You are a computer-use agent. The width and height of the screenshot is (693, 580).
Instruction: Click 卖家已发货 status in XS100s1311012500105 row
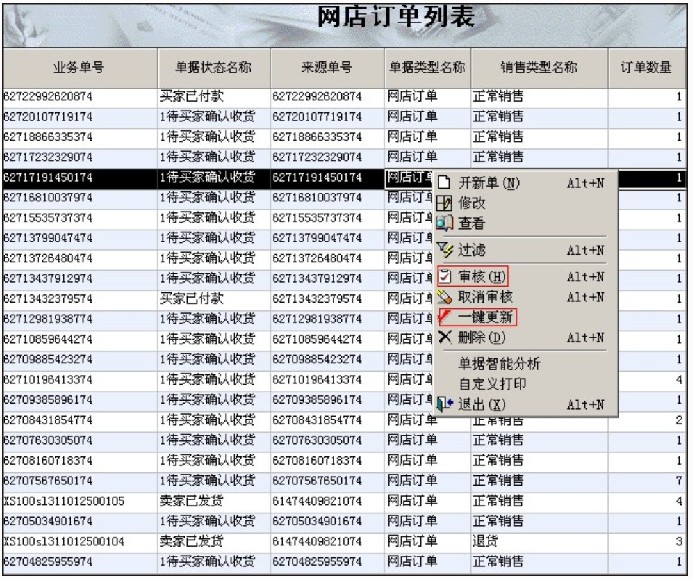(191, 501)
